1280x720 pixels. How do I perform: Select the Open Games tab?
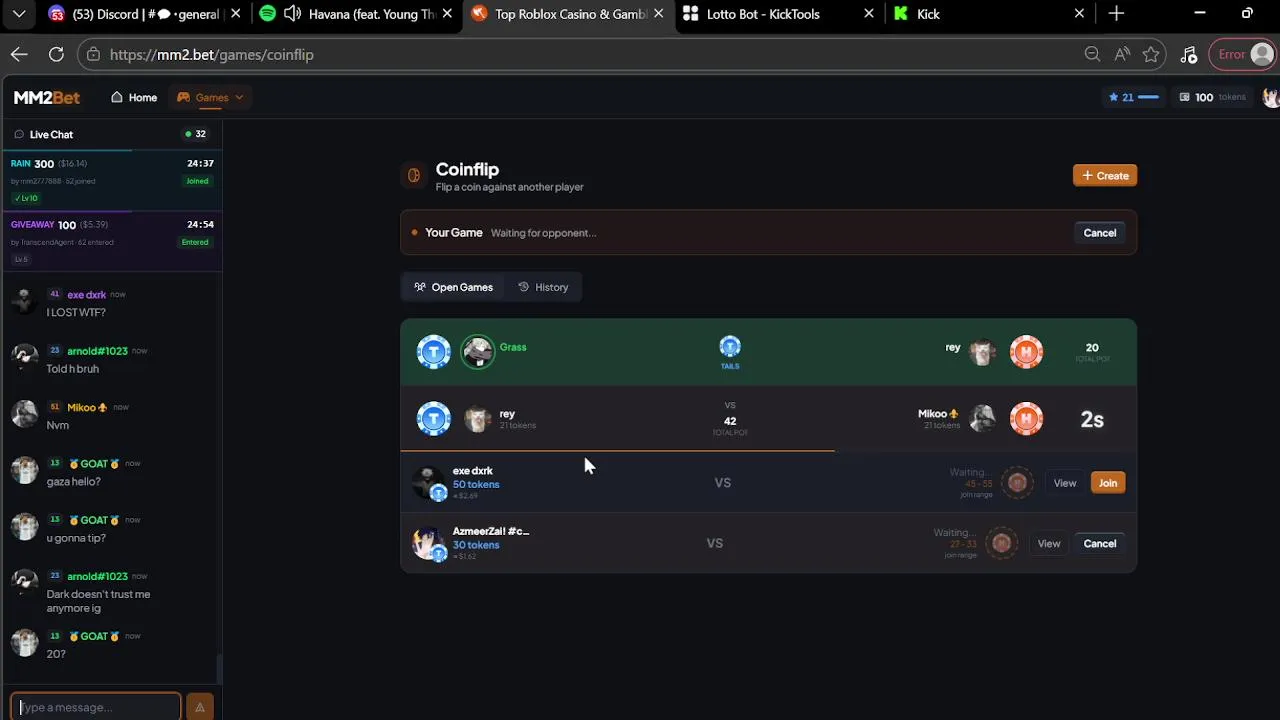453,287
